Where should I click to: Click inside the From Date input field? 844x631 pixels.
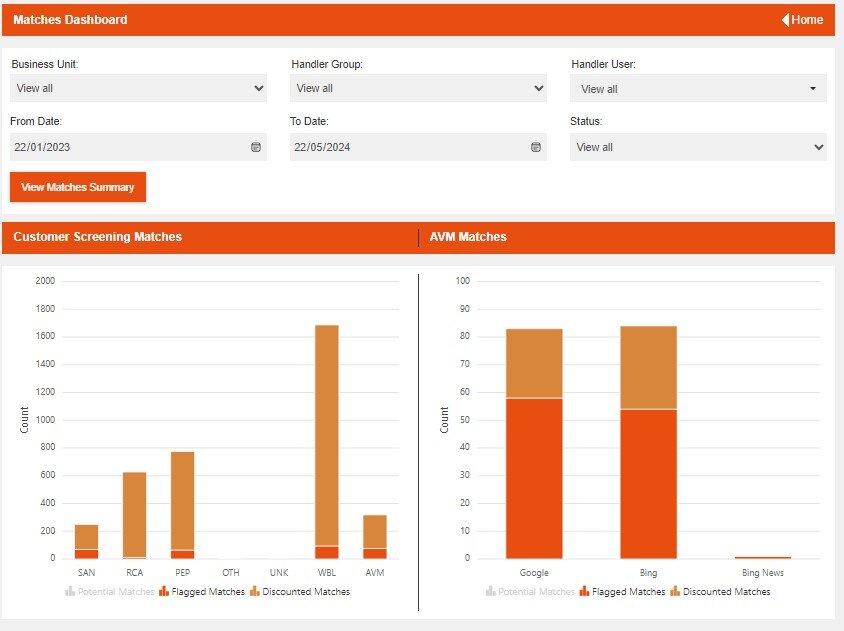(120, 146)
